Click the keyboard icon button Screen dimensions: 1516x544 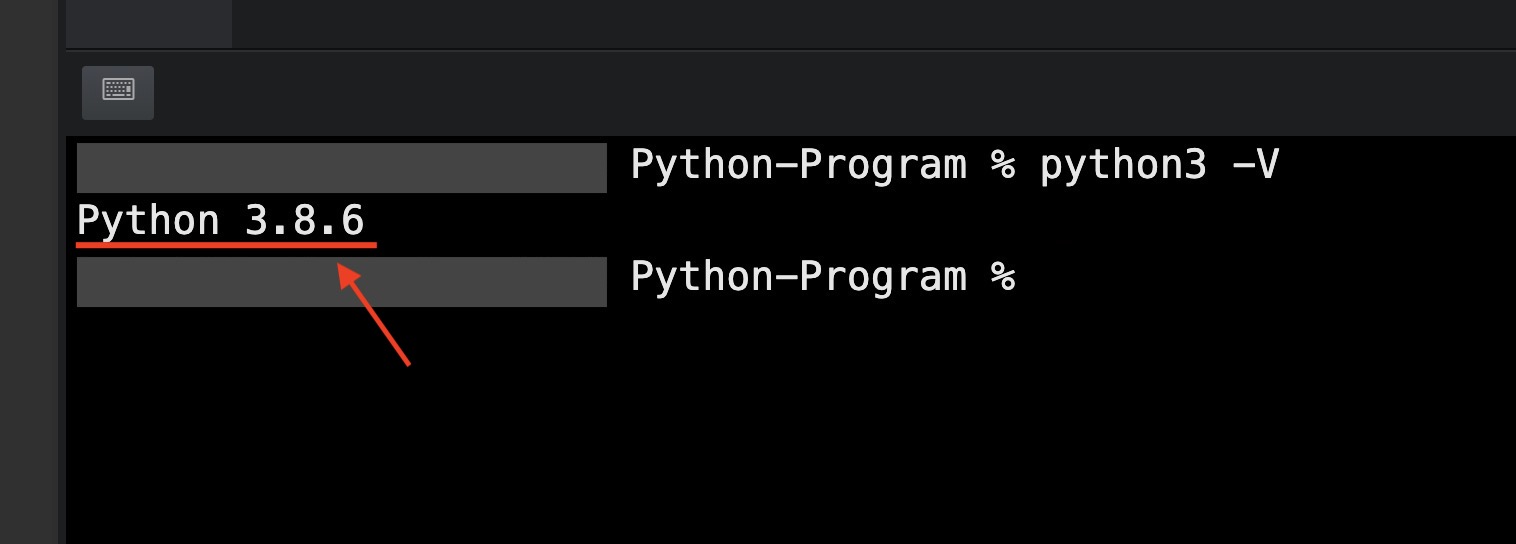click(118, 92)
